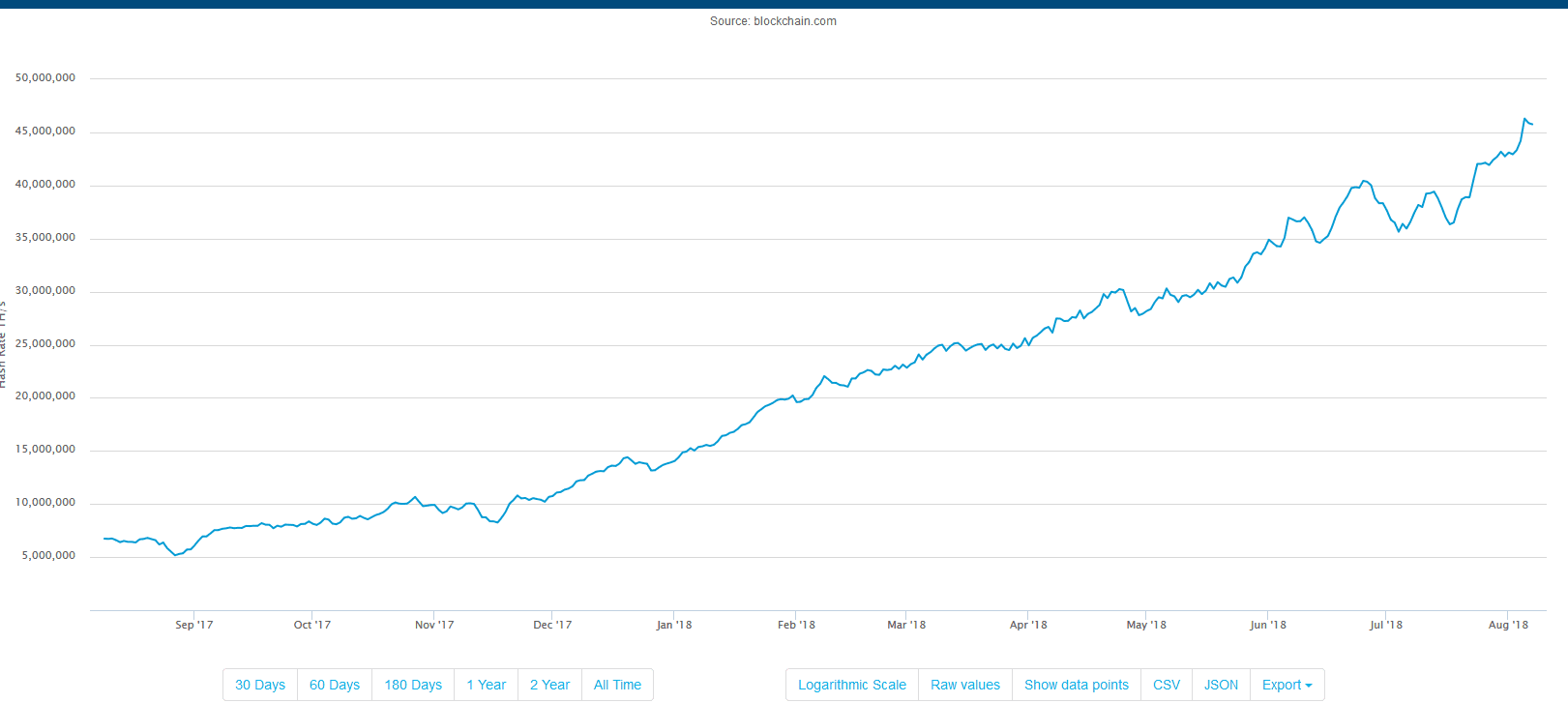Toggle Logarithmic Scale on the chart

pyautogui.click(x=851, y=685)
